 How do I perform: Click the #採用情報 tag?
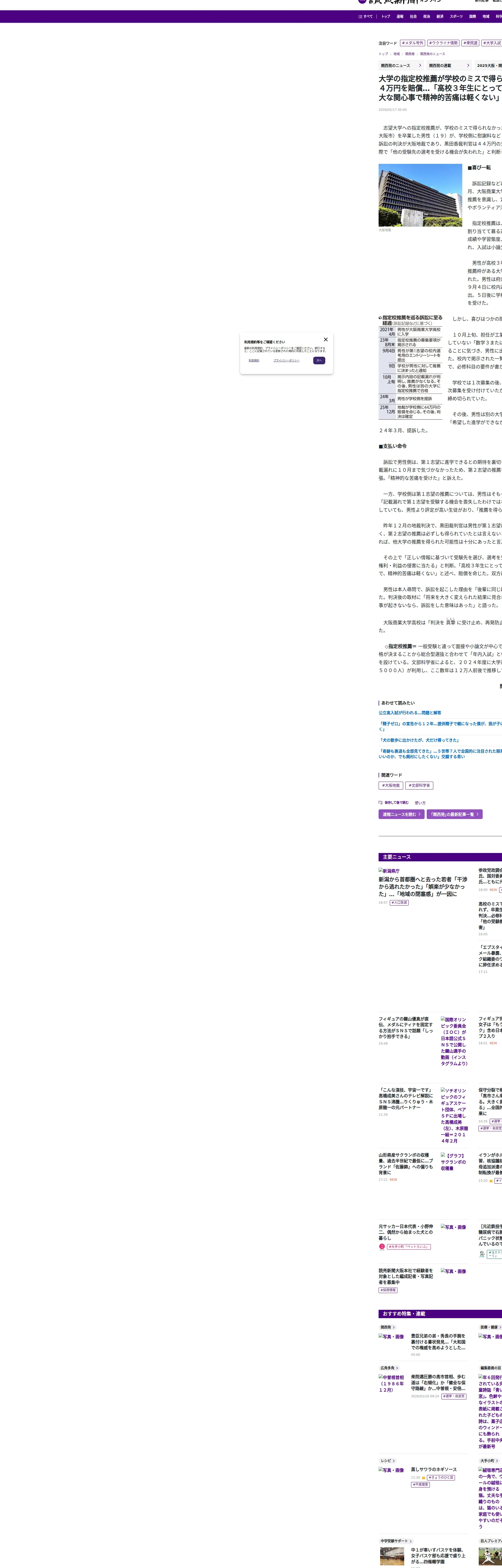(388, 1290)
